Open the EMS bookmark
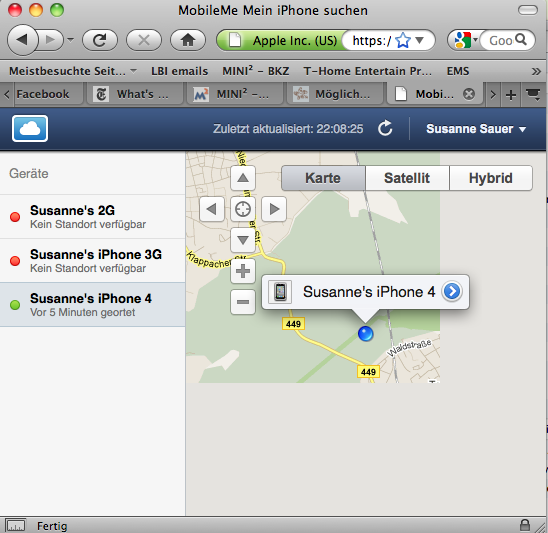The height and width of the screenshot is (533, 548). [x=458, y=71]
